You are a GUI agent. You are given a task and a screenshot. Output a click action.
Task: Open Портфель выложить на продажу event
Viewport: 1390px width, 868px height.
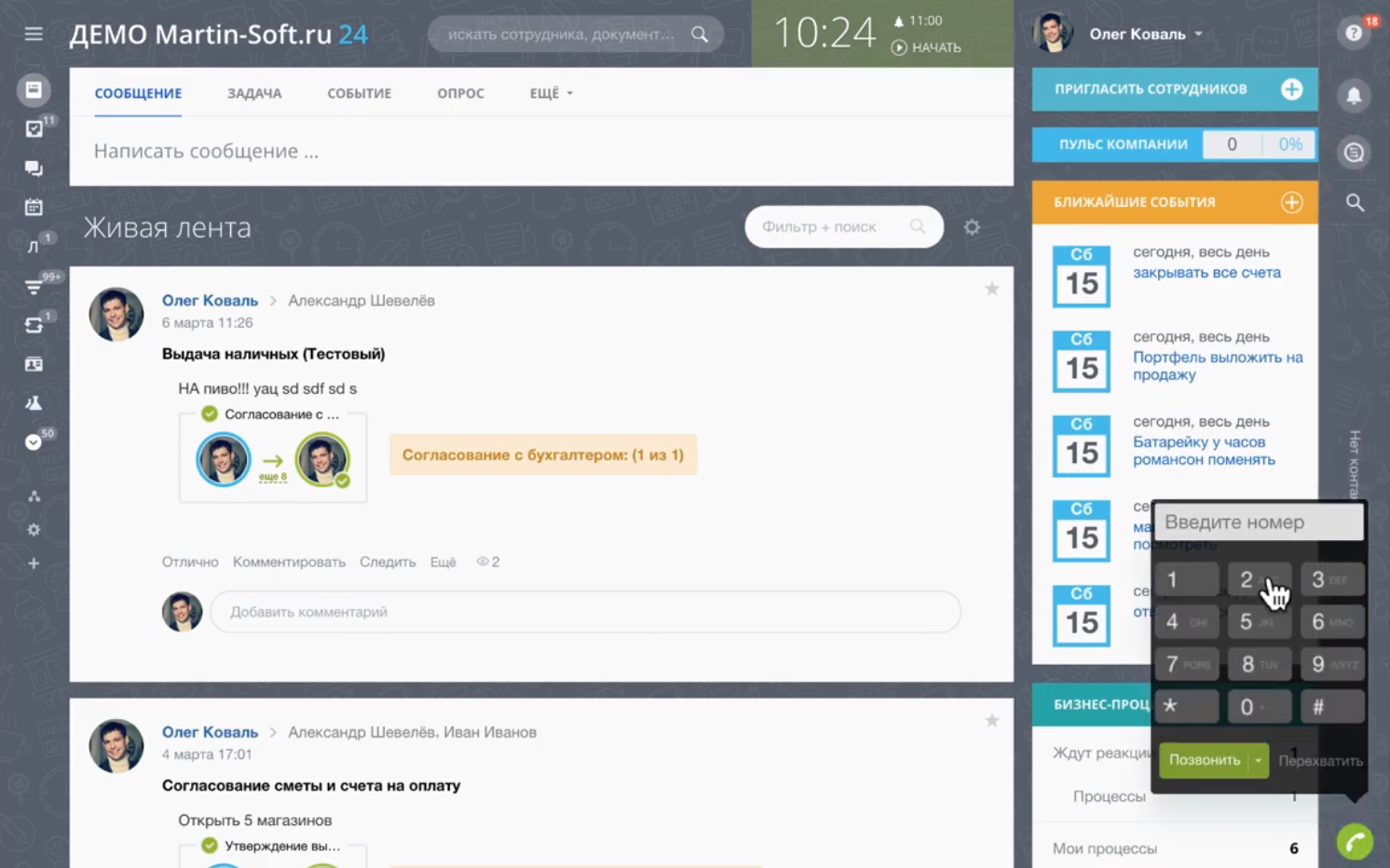[x=1218, y=366]
